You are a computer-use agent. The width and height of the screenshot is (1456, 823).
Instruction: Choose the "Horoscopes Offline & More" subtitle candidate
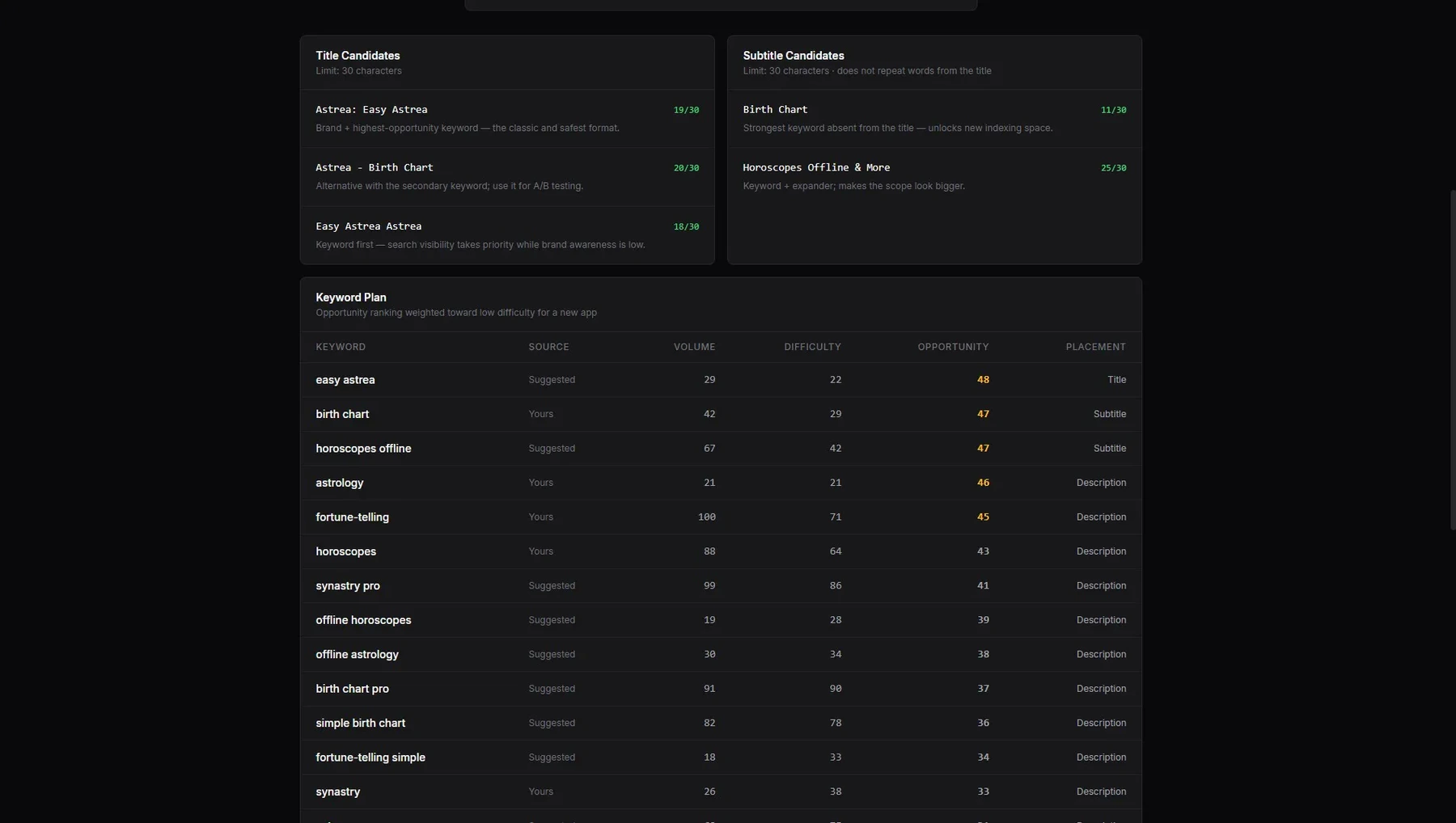(x=816, y=168)
